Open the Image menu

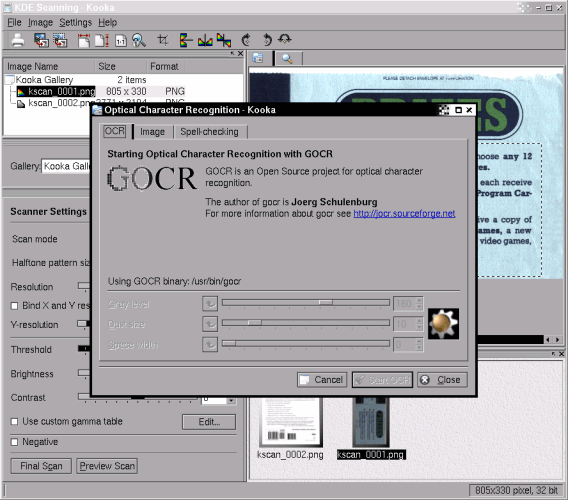[x=41, y=22]
